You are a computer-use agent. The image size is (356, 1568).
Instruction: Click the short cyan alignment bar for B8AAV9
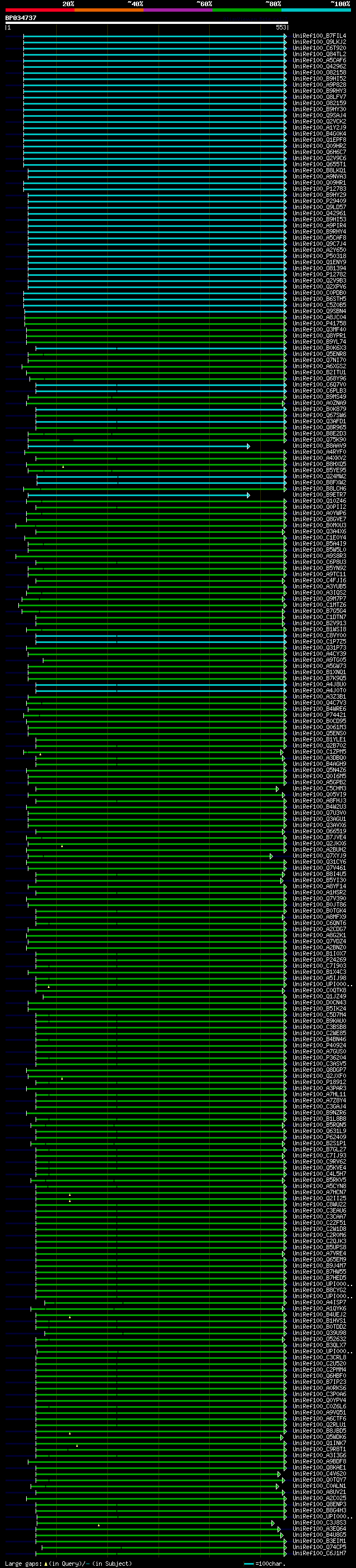point(137,446)
